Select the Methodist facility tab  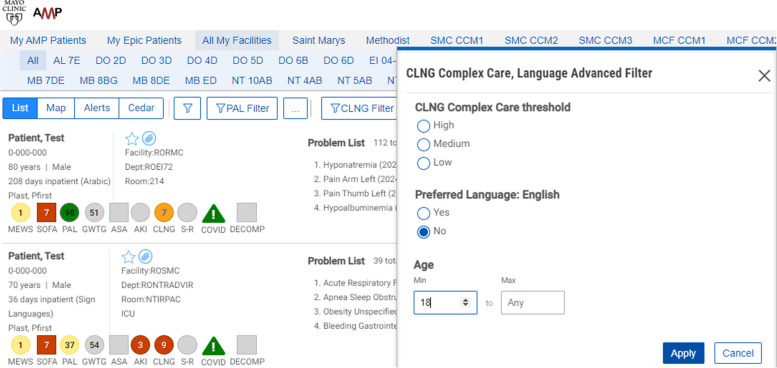coord(388,41)
